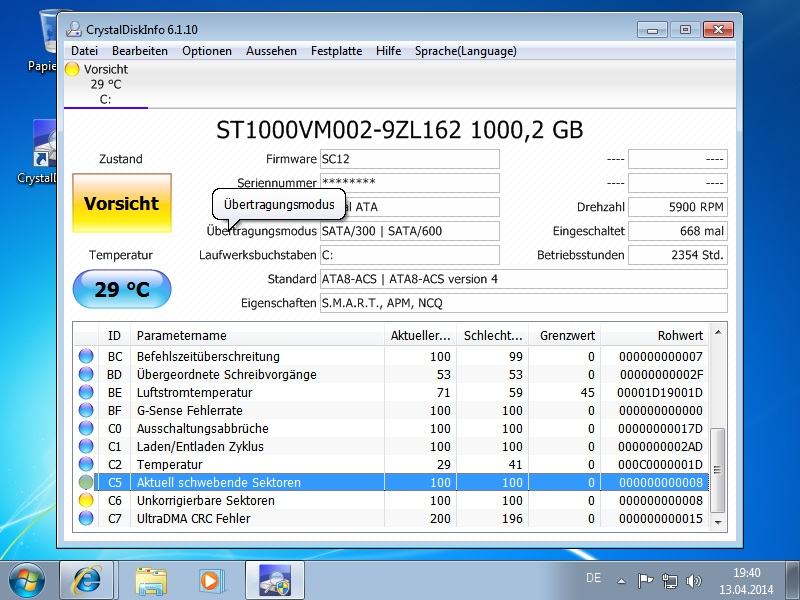The width and height of the screenshot is (800, 600).
Task: Click the network tray icon
Action: [669, 580]
